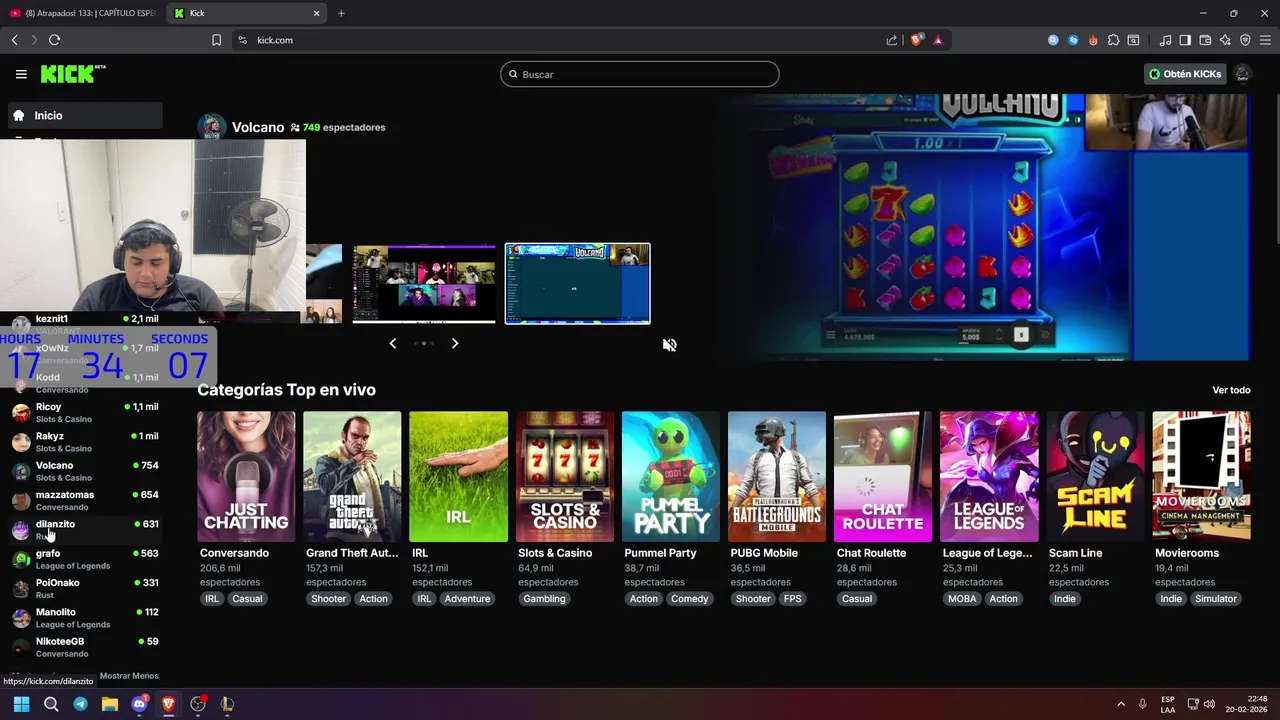The width and height of the screenshot is (1280, 720).
Task: Click the Simulator tag under Movierooms
Action: 1216,599
